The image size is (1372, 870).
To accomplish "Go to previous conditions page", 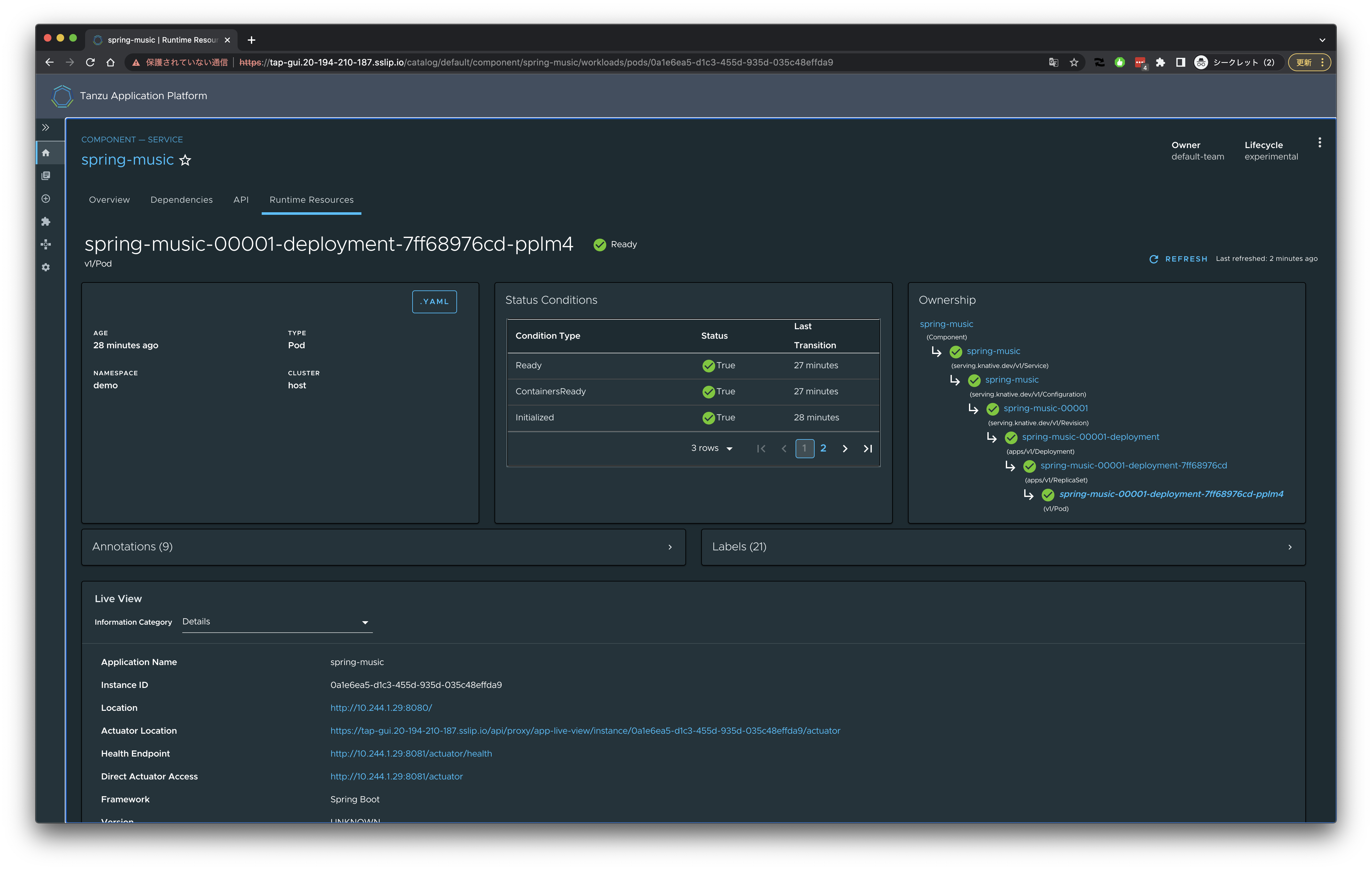I will pos(784,449).
